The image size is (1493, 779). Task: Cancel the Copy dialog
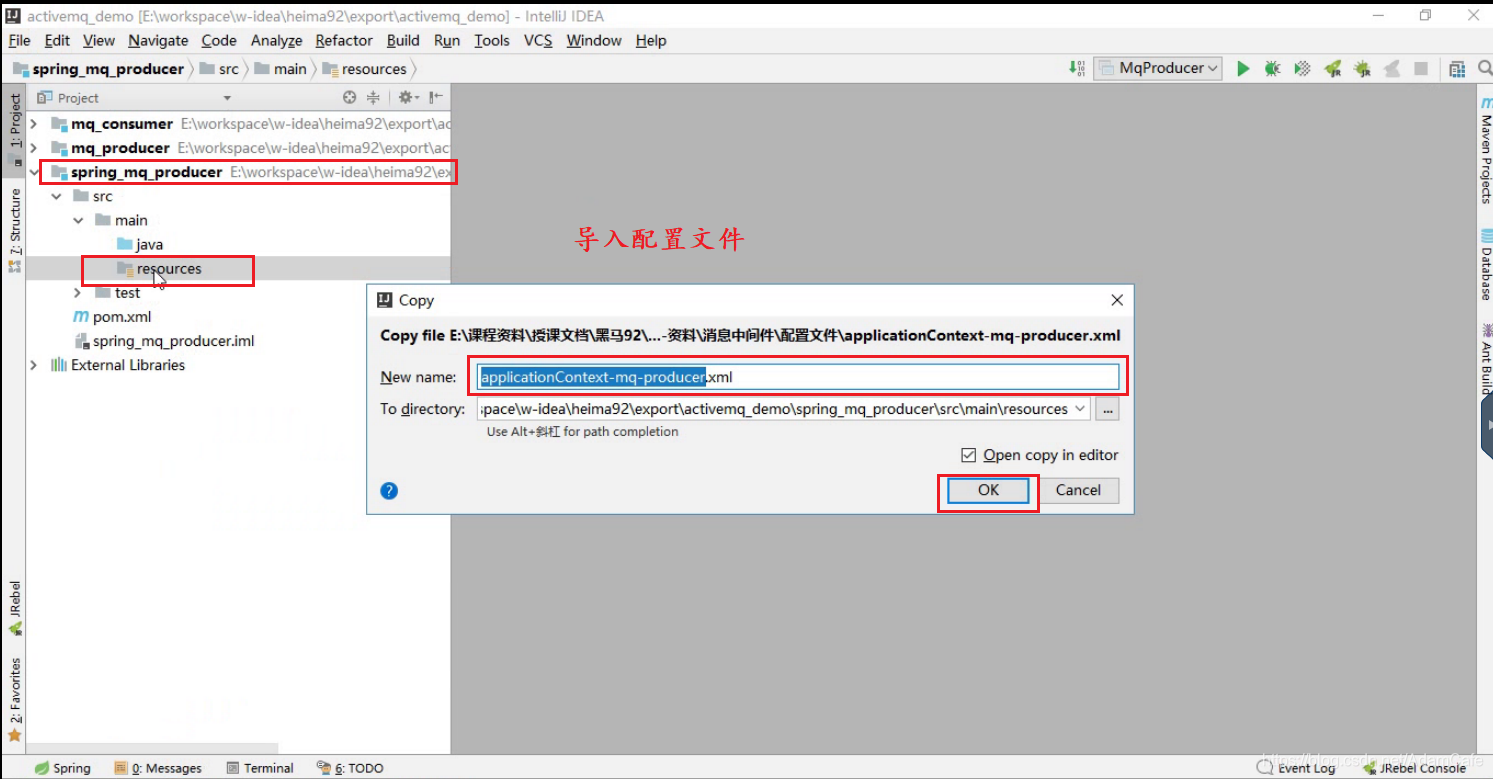(x=1078, y=490)
